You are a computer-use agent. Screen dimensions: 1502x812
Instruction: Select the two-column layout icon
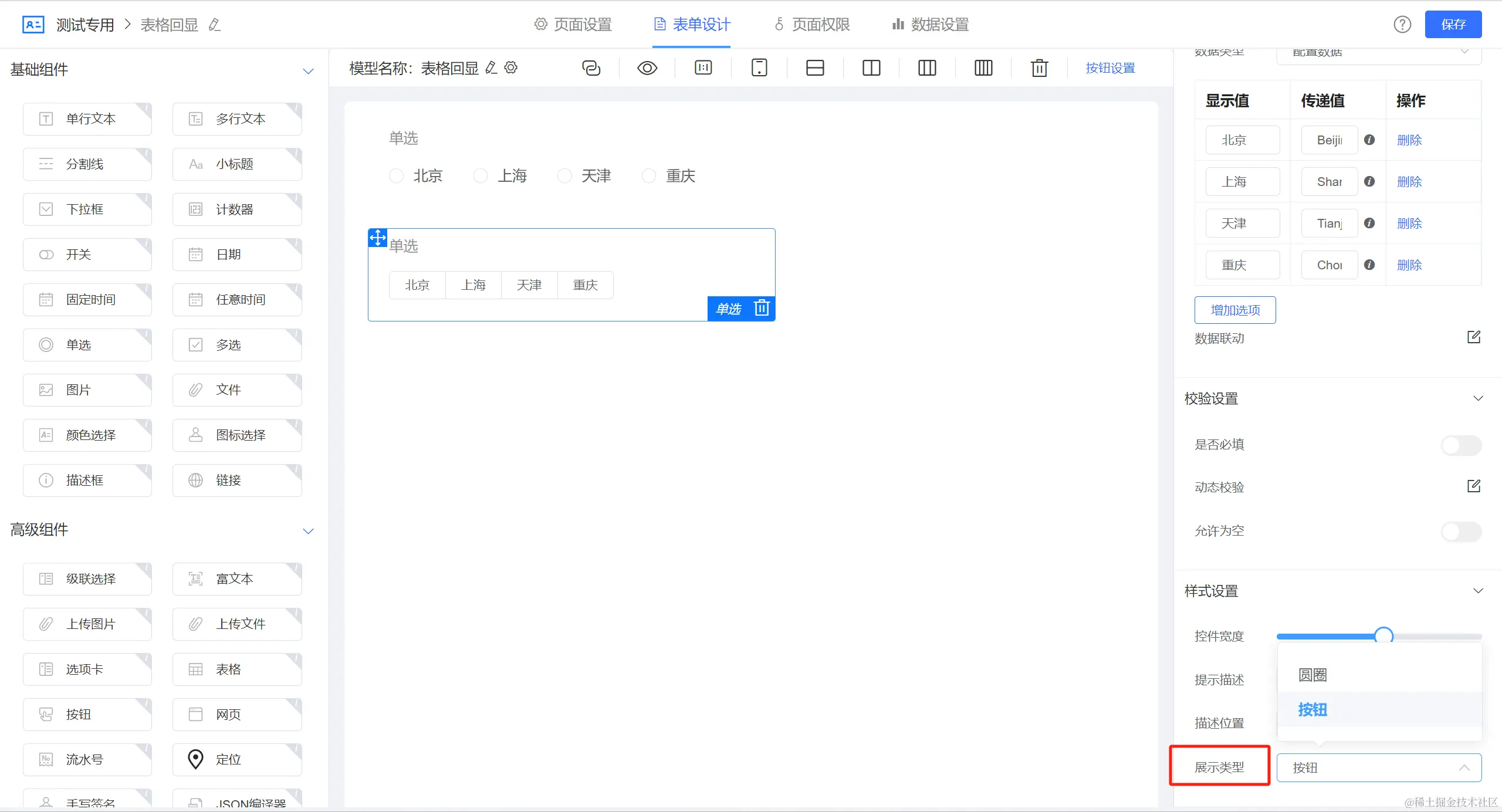[871, 68]
